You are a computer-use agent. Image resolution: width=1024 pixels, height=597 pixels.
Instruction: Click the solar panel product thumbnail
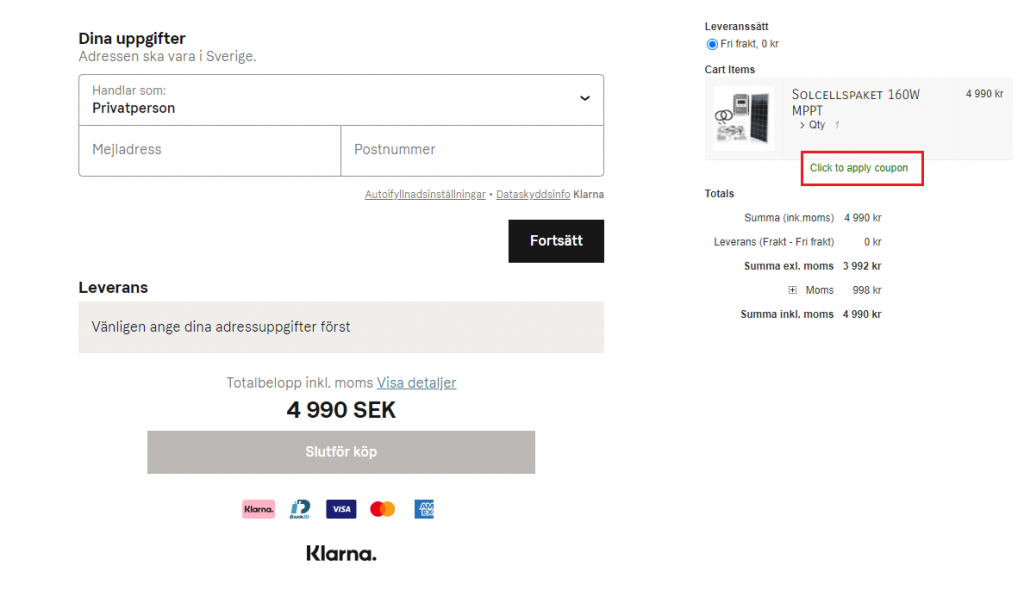(x=743, y=118)
